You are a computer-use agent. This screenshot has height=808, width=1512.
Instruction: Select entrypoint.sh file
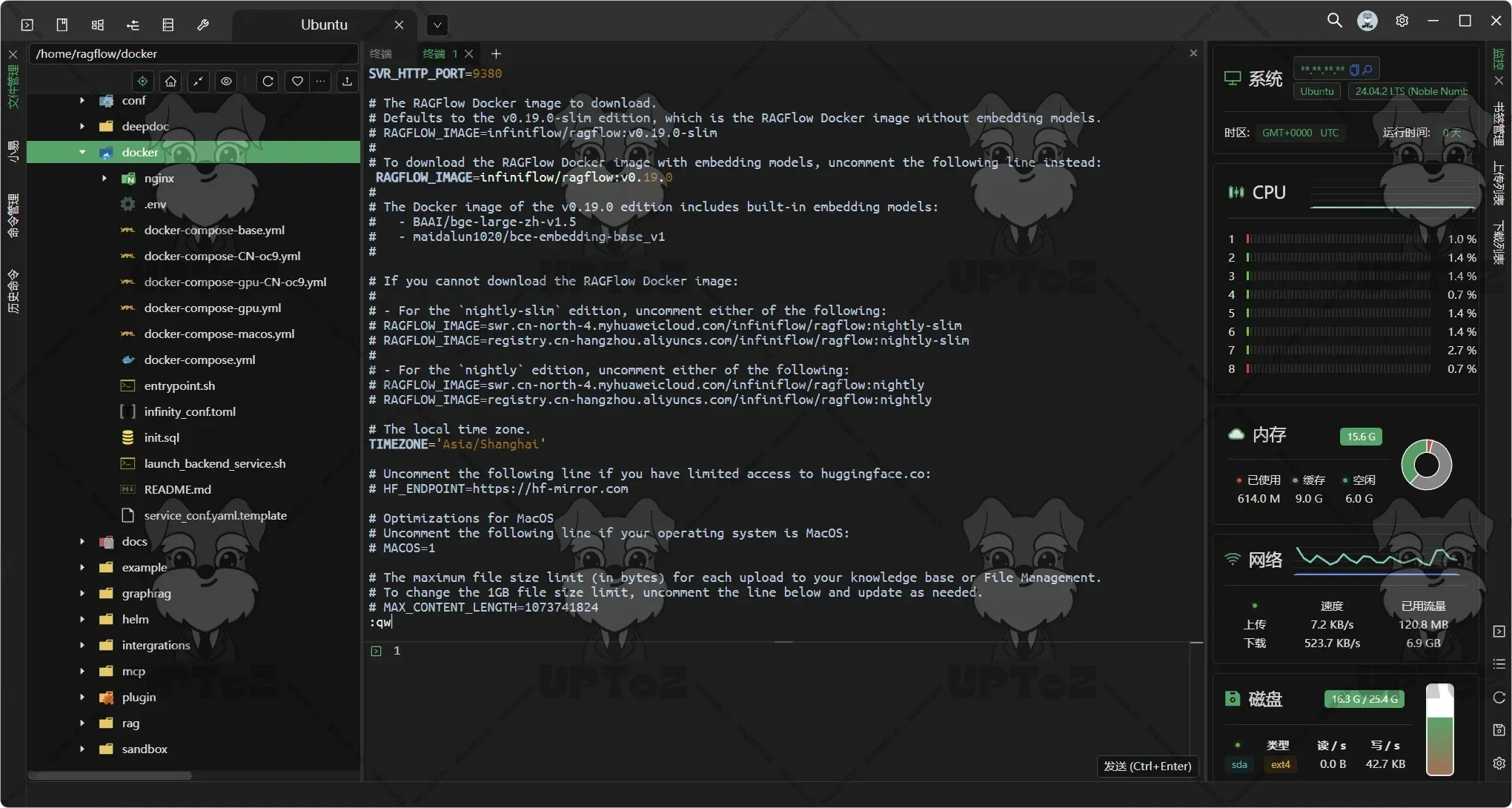pyautogui.click(x=179, y=385)
